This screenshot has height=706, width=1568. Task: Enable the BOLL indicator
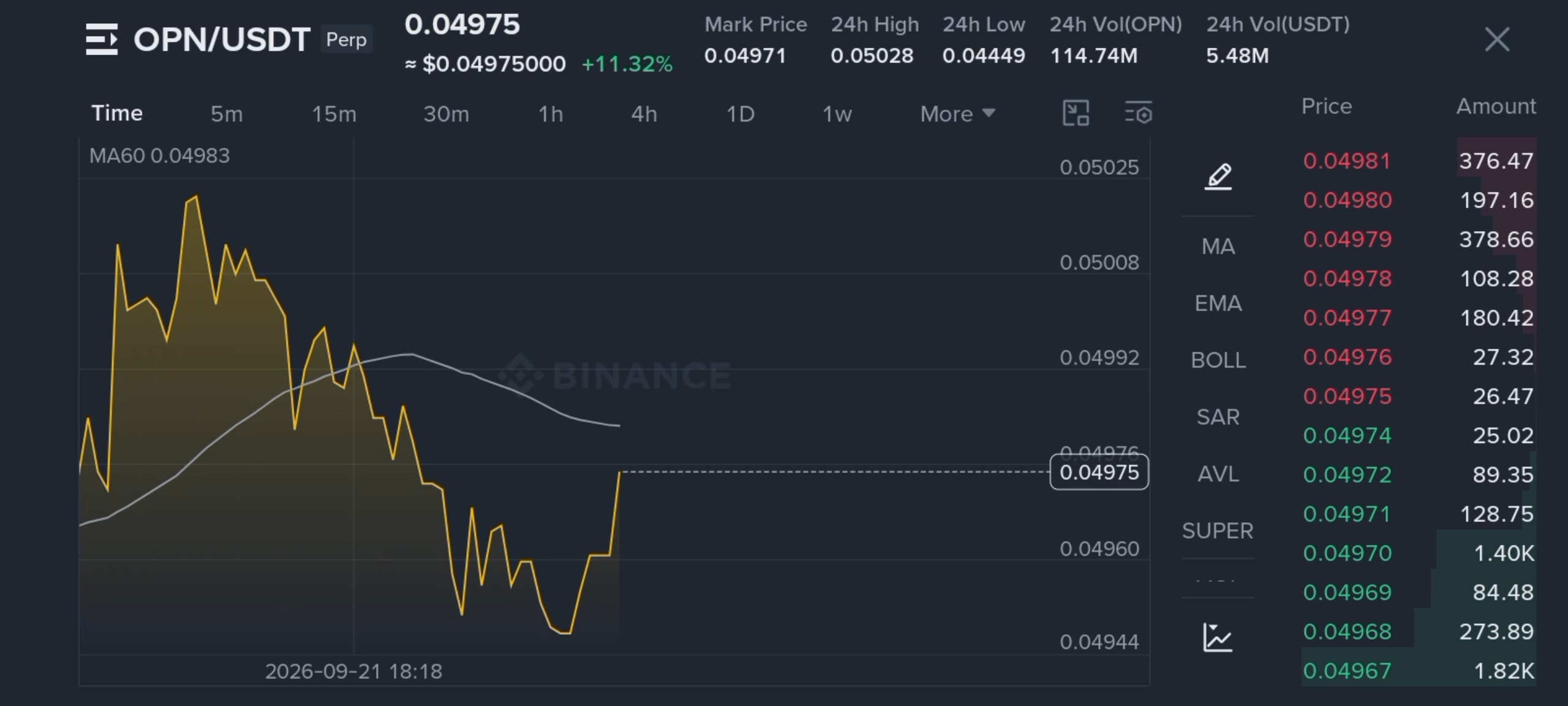[x=1218, y=360]
